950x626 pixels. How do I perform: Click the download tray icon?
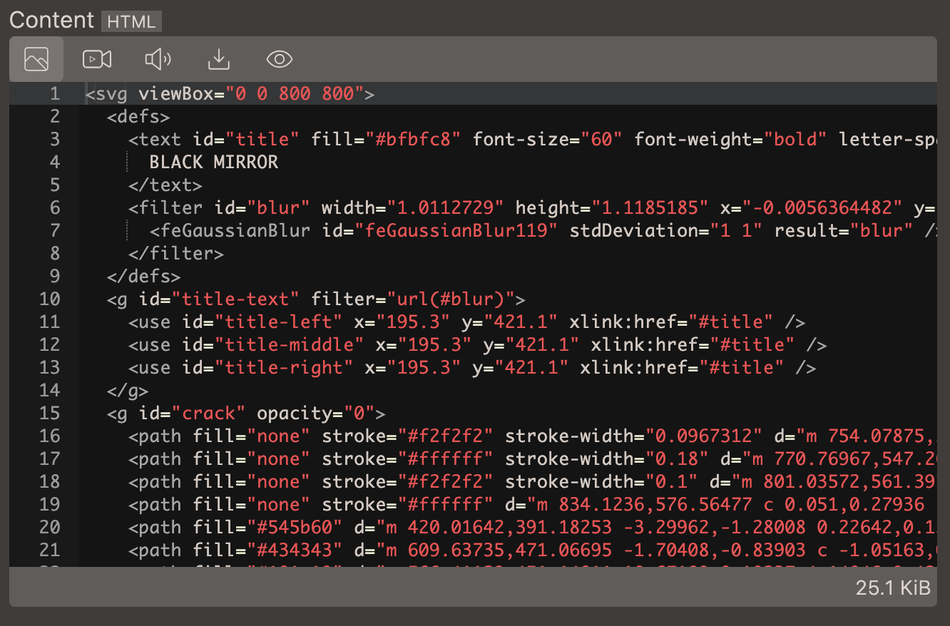tap(219, 59)
